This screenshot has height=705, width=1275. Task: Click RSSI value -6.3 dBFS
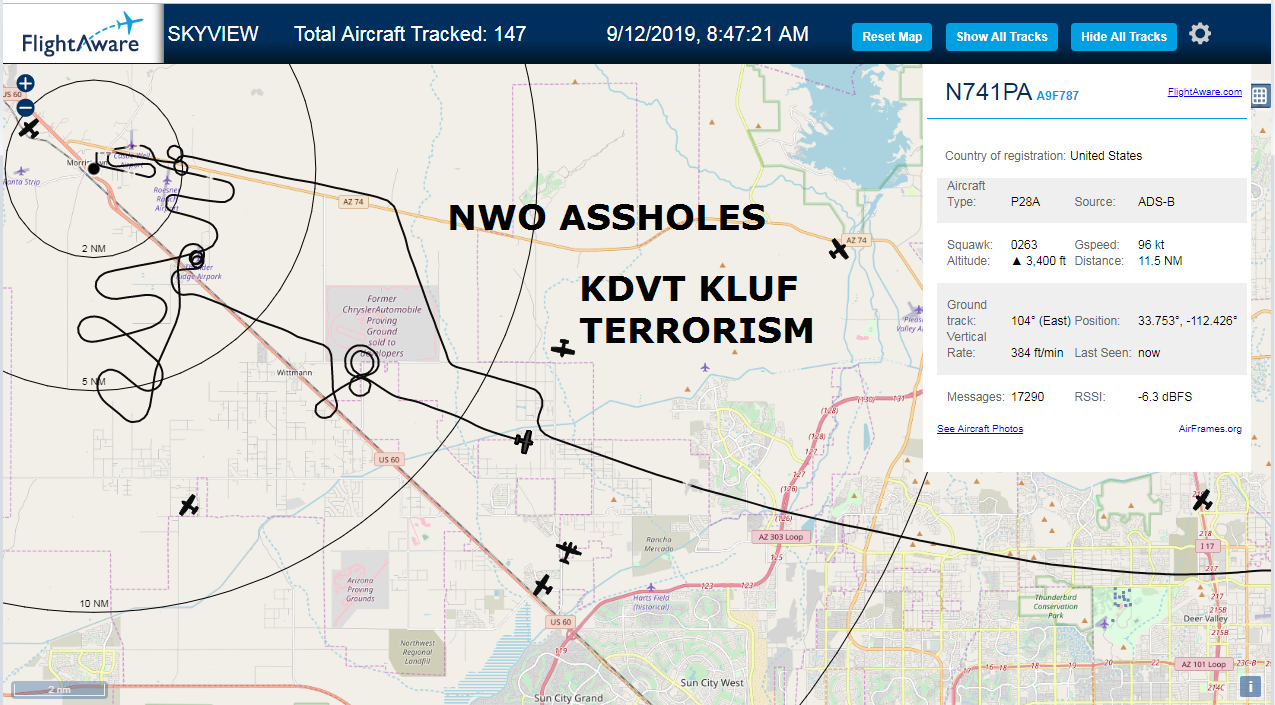click(x=1164, y=397)
